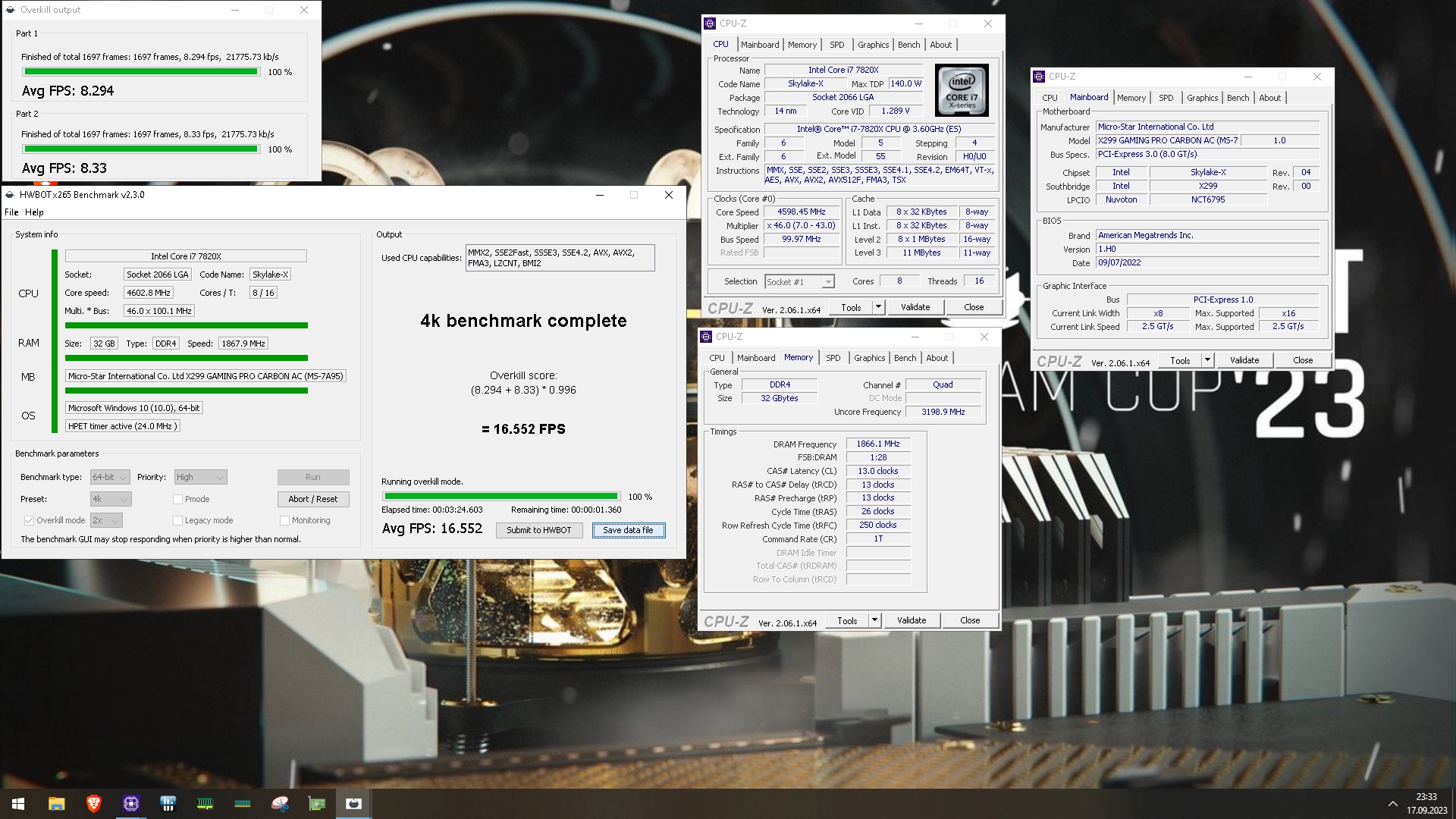This screenshot has width=1456, height=819.
Task: Expand Tools arrow in CPU-Z Mainboard window
Action: pos(1207,360)
